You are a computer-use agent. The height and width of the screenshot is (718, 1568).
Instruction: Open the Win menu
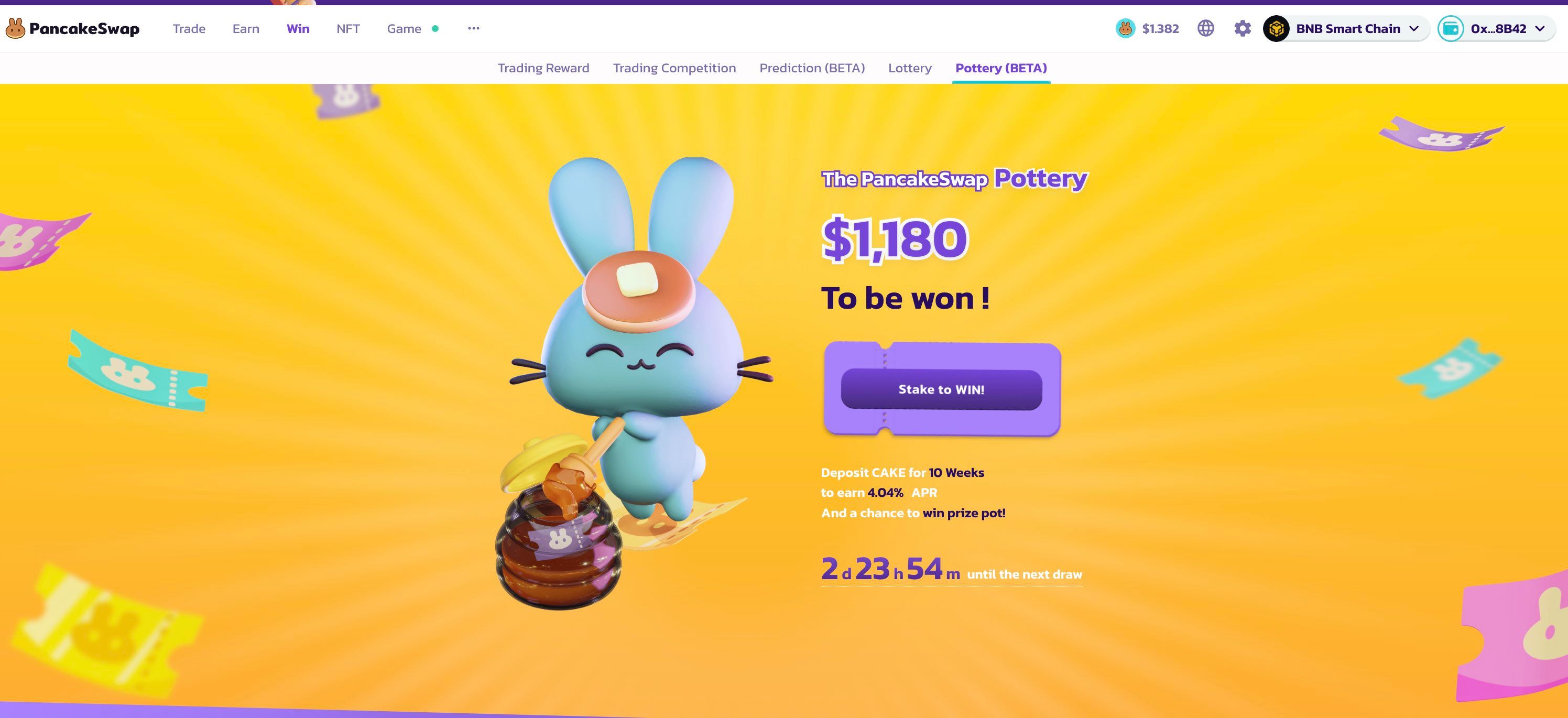point(298,29)
